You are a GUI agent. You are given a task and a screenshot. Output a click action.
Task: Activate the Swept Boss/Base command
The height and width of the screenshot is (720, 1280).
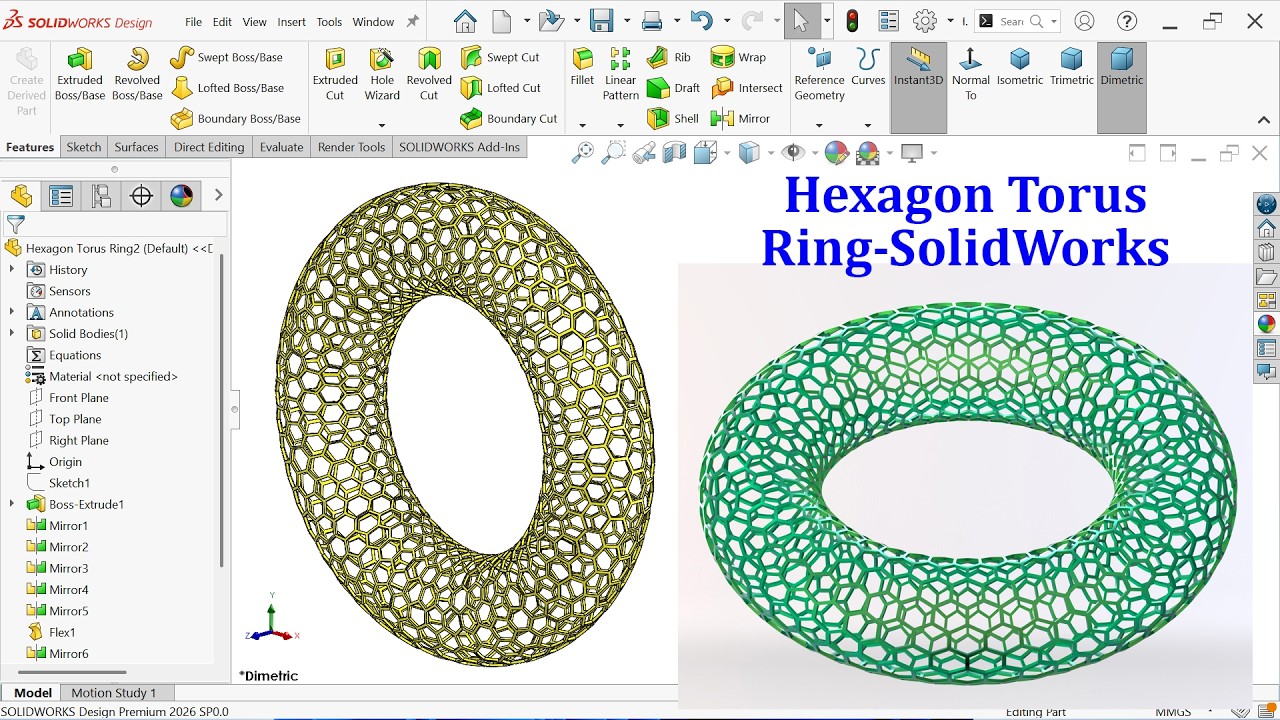[226, 58]
